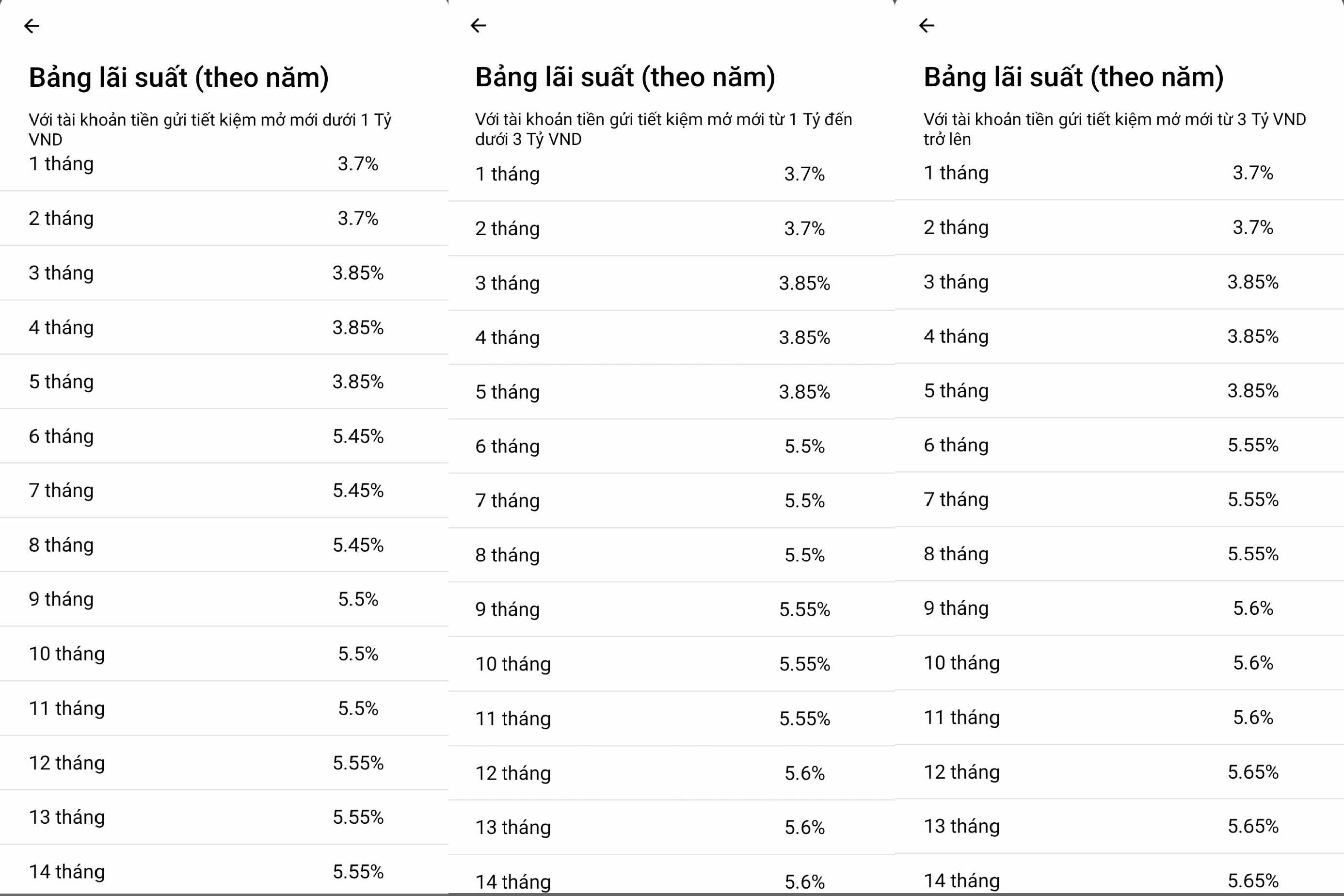Image resolution: width=1344 pixels, height=896 pixels.
Task: Select 6 tháng row showing 5.45% rate
Action: coord(223,436)
